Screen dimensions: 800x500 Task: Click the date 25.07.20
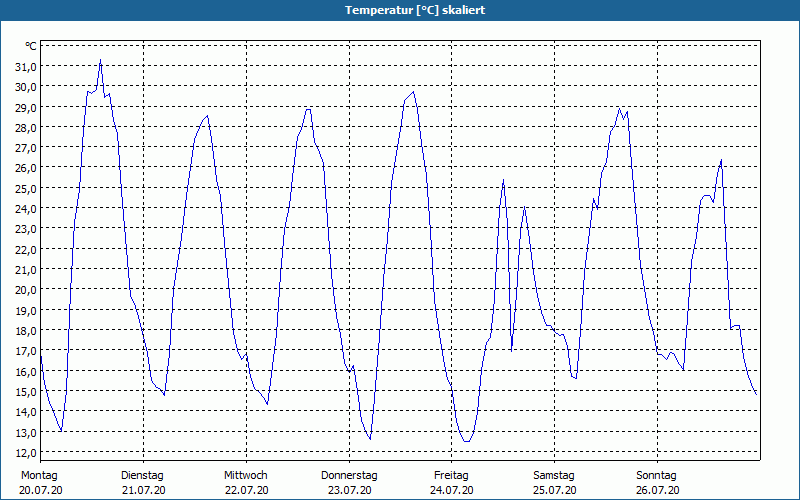tap(555, 490)
